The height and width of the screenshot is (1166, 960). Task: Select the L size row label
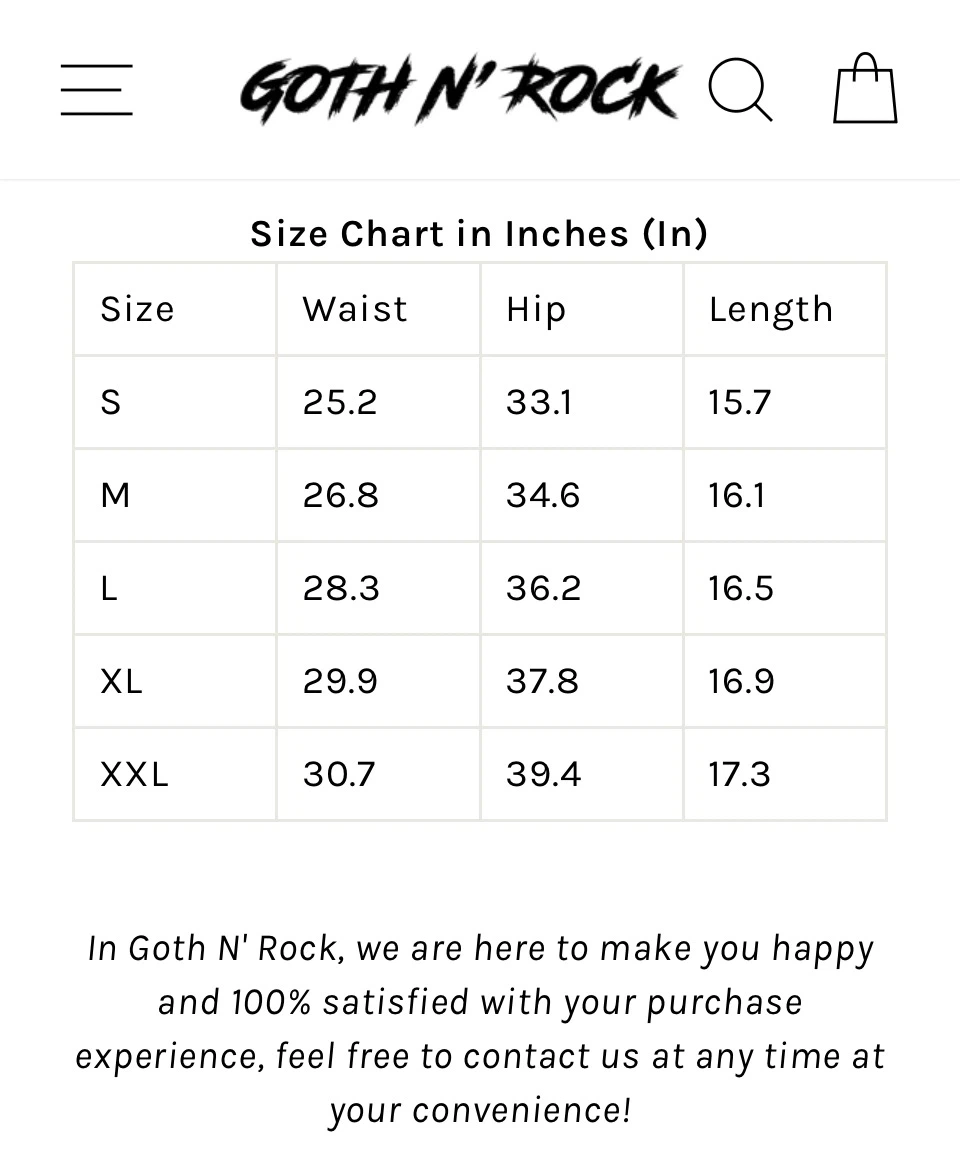pyautogui.click(x=109, y=588)
